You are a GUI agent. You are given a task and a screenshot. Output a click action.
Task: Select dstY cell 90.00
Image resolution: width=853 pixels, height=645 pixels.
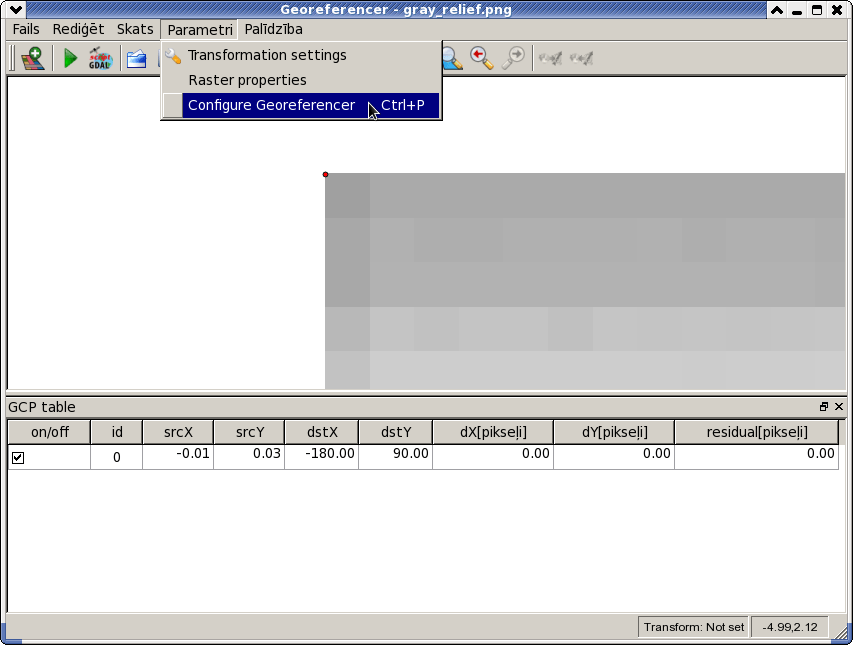pyautogui.click(x=396, y=457)
